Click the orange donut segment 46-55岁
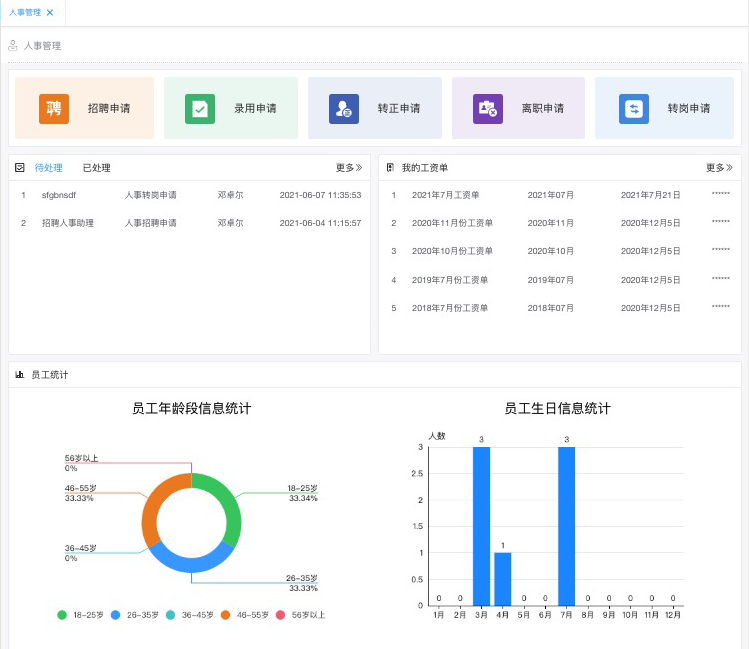Image resolution: width=749 pixels, height=649 pixels. pyautogui.click(x=155, y=502)
